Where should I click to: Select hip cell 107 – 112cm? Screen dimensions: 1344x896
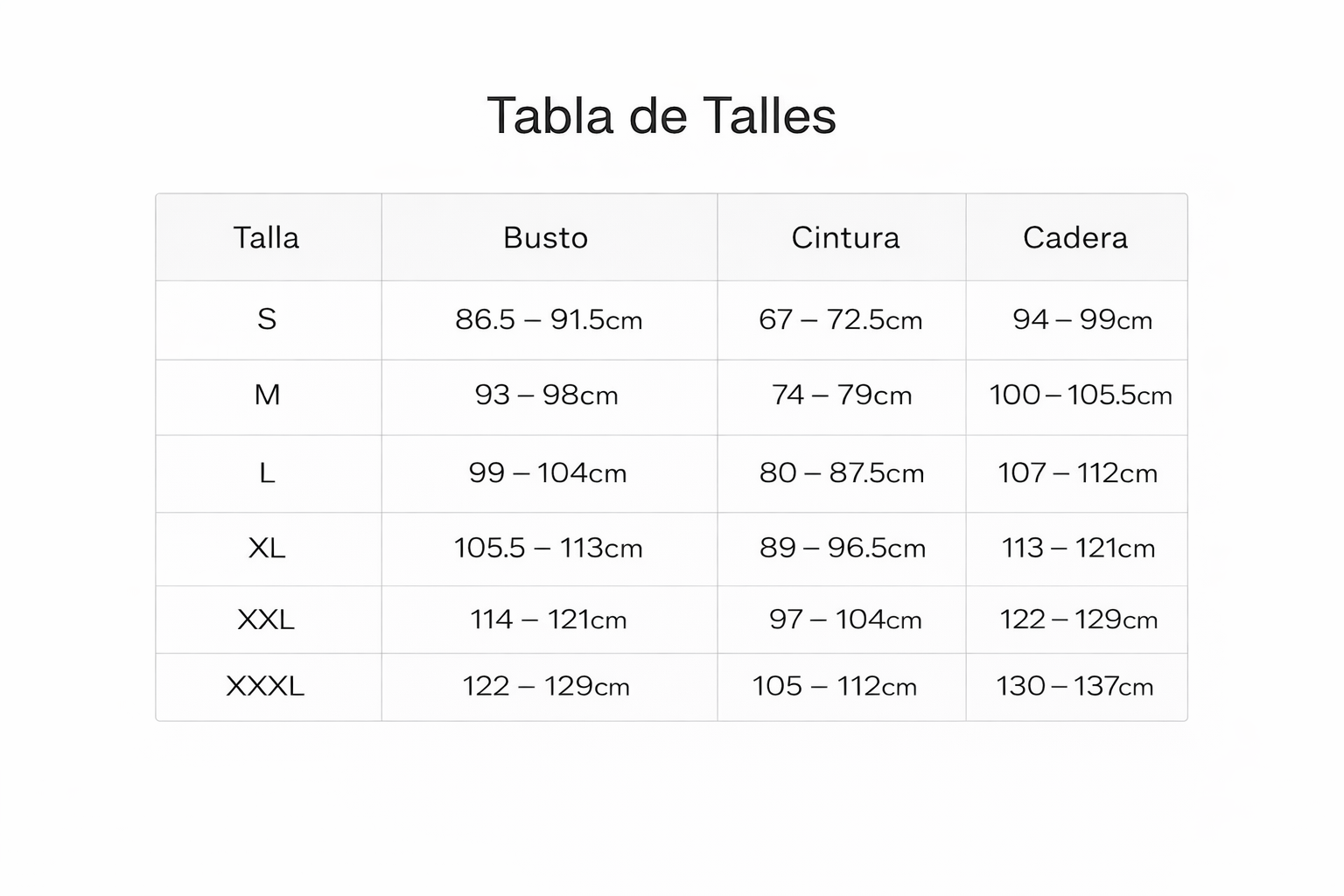1077,473
